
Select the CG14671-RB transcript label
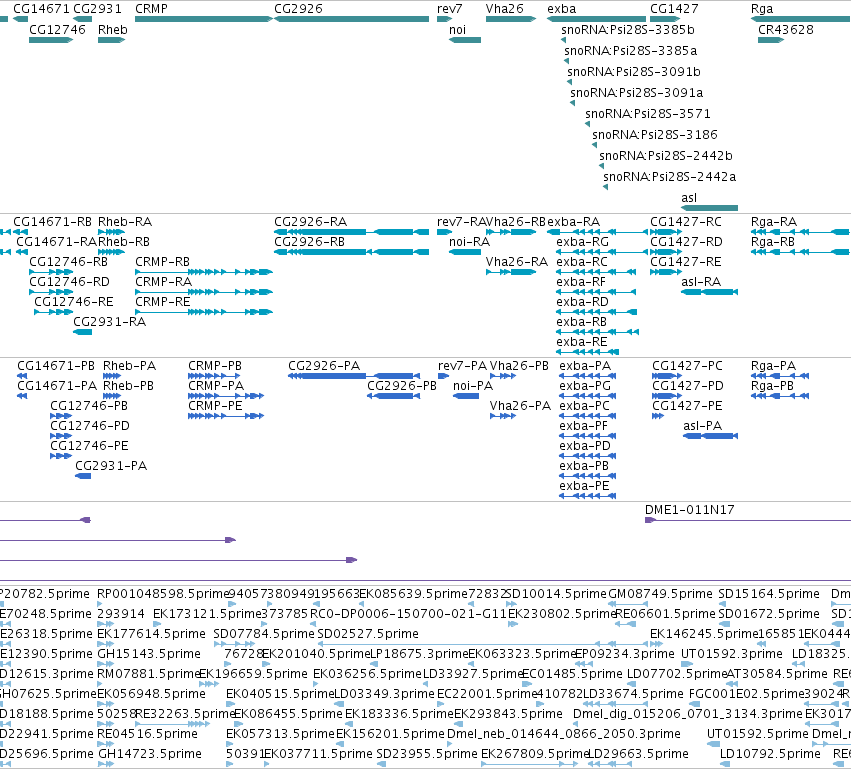(53, 222)
